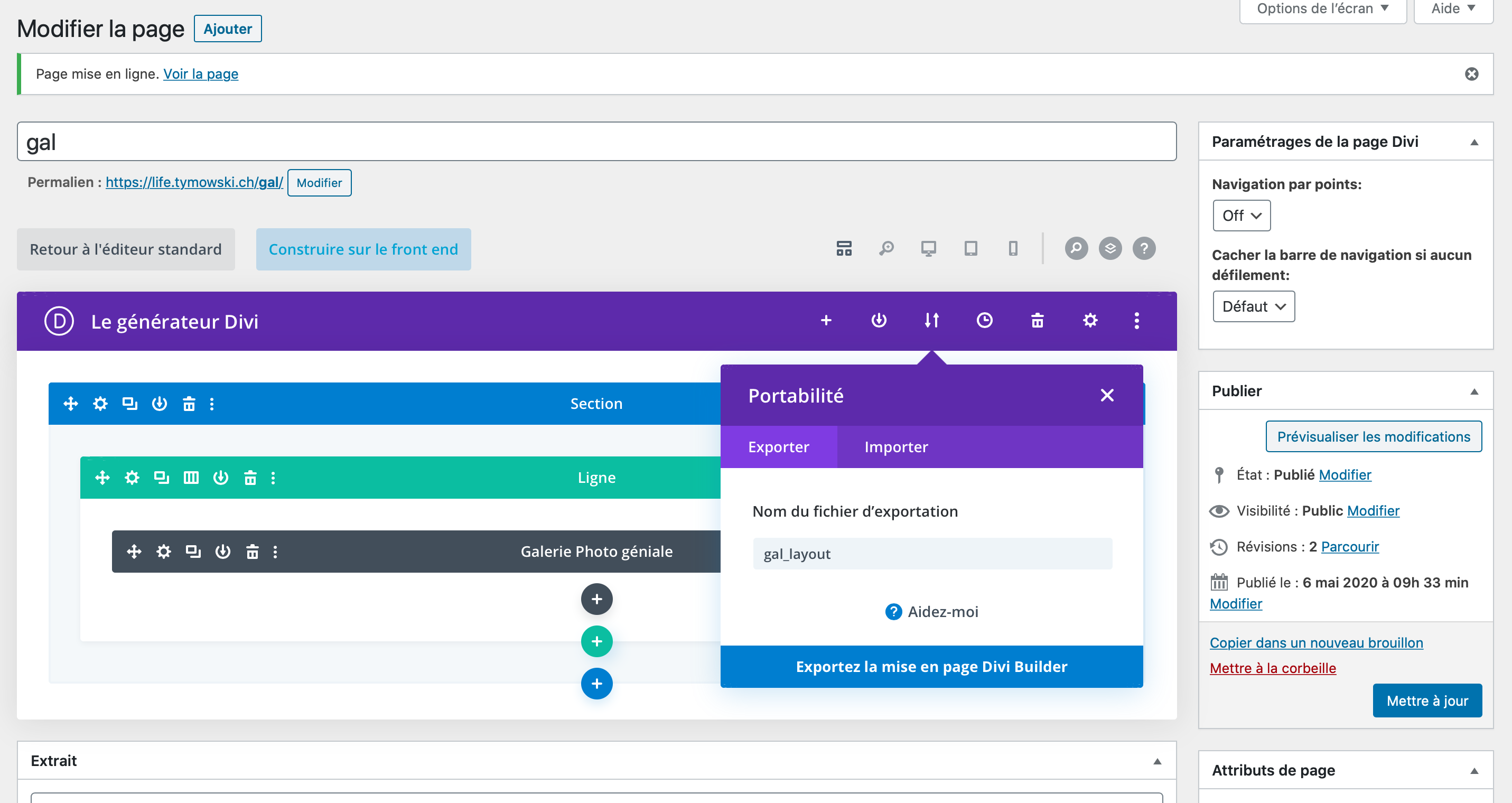
Task: Click the Divi builder clear layout trash icon
Action: (x=1037, y=321)
